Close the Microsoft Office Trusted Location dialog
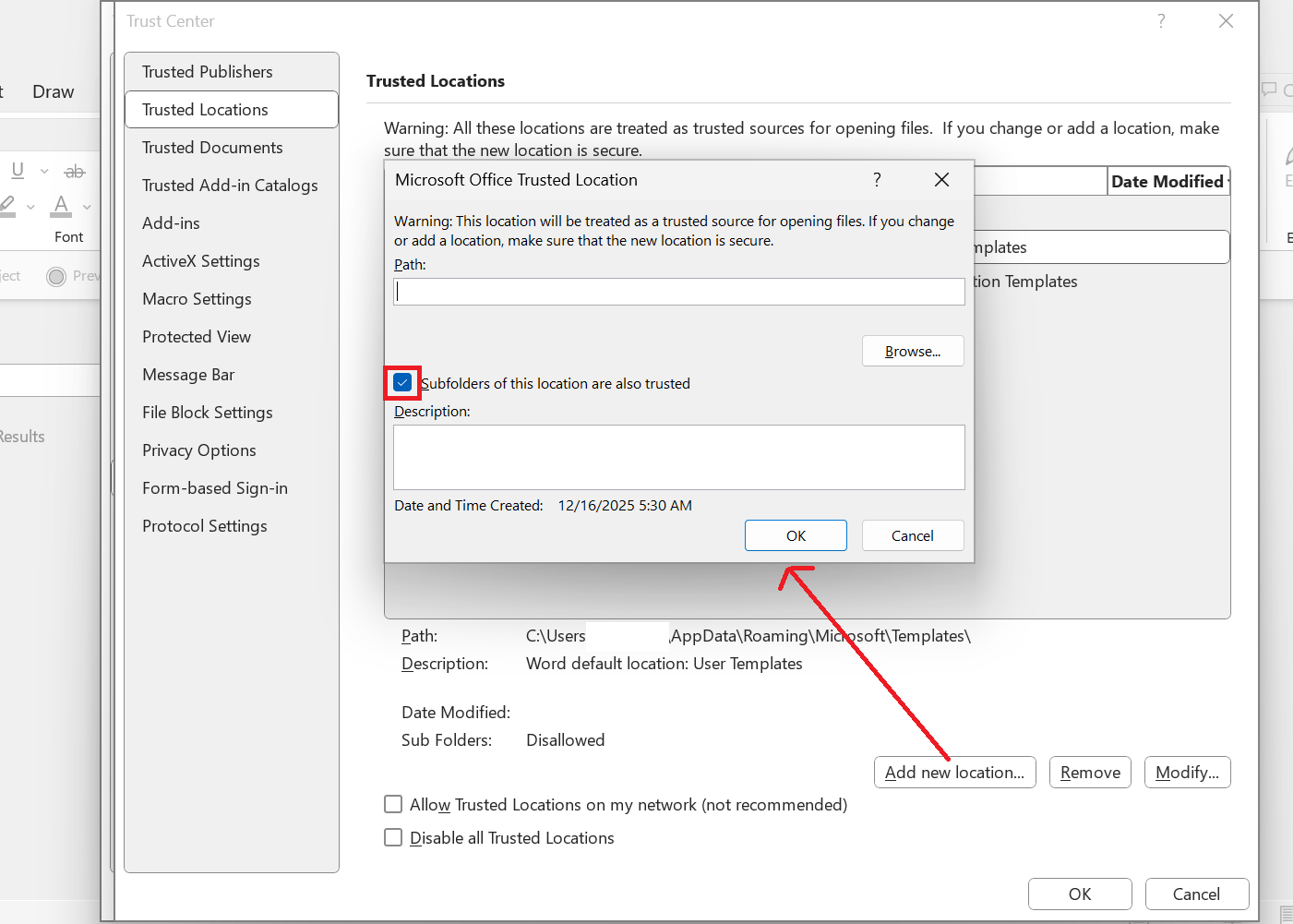 point(941,180)
